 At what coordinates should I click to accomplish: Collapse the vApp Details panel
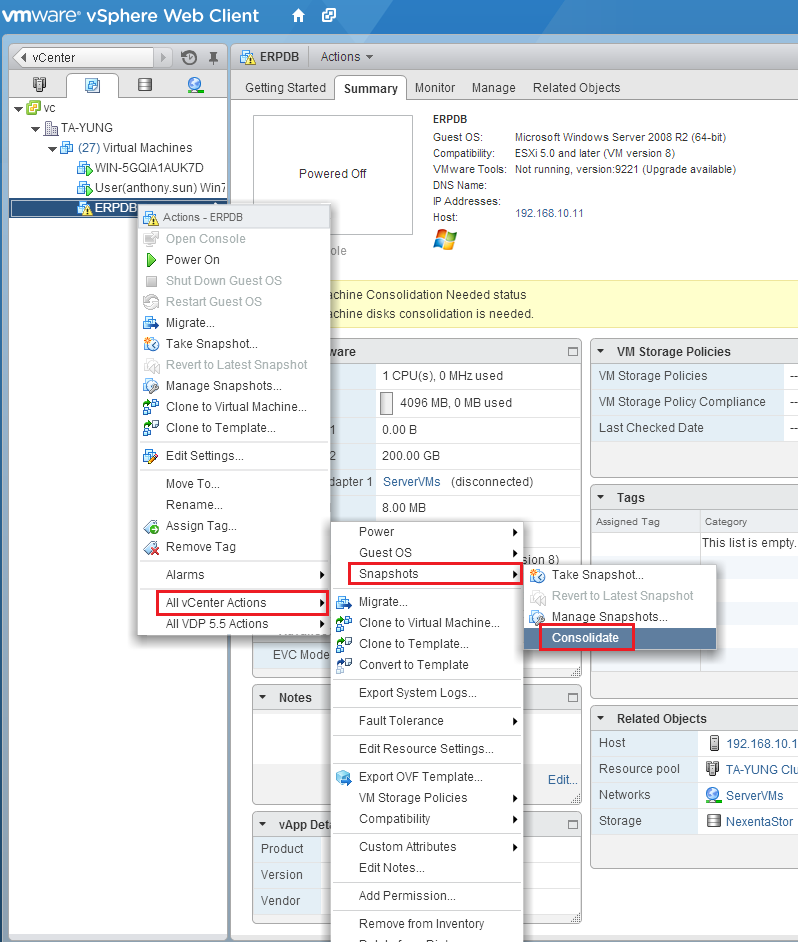point(263,825)
